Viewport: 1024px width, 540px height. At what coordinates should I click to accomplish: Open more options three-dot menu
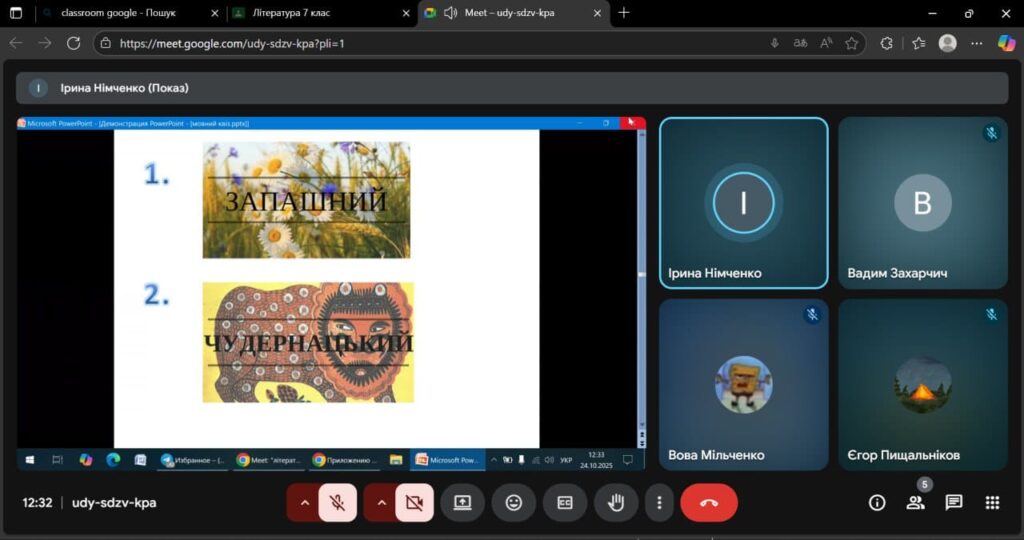point(658,503)
